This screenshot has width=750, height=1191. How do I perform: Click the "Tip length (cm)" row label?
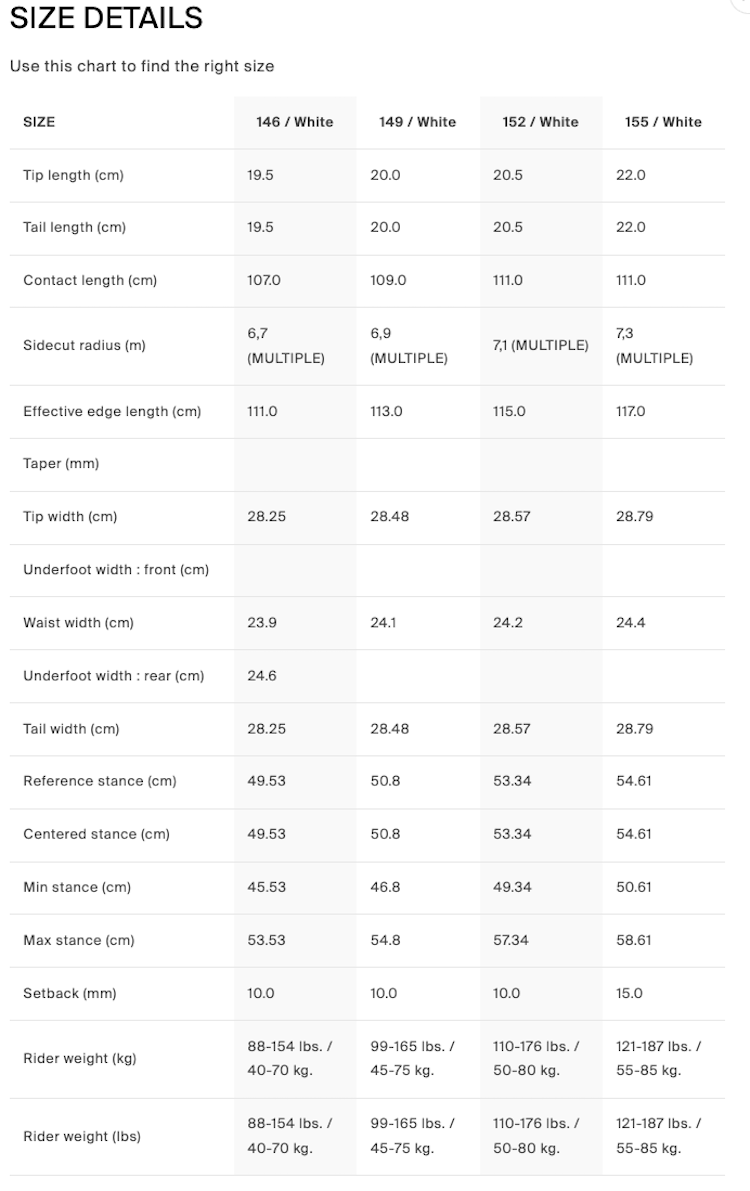pyautogui.click(x=73, y=175)
